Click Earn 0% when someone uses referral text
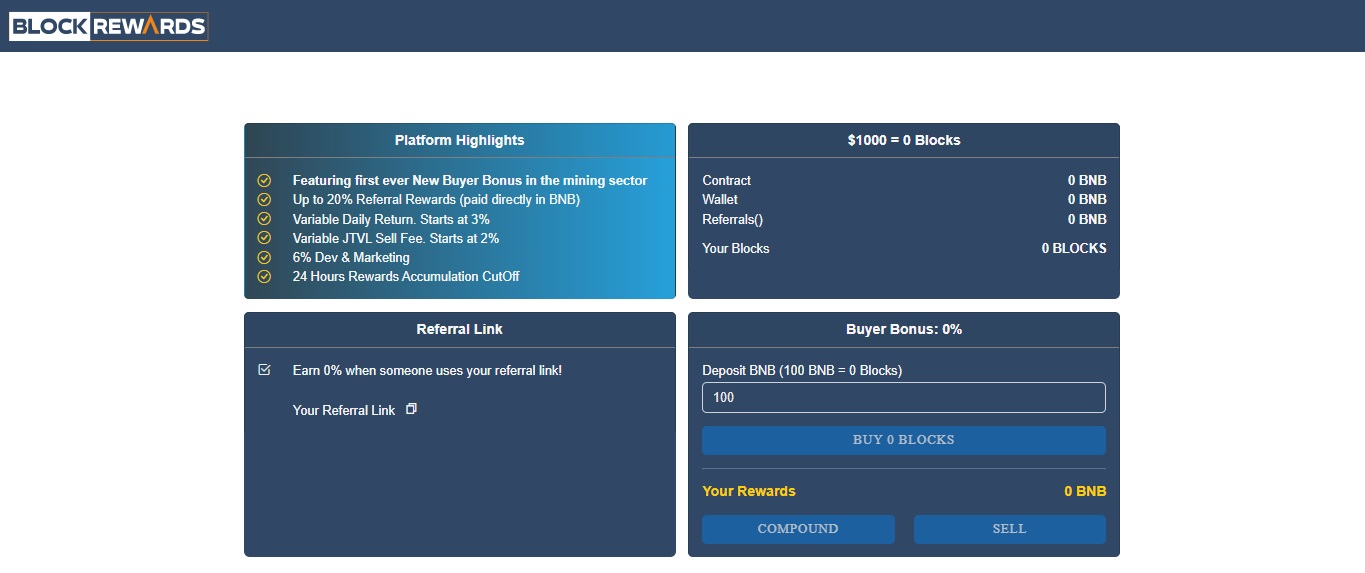 [x=427, y=370]
